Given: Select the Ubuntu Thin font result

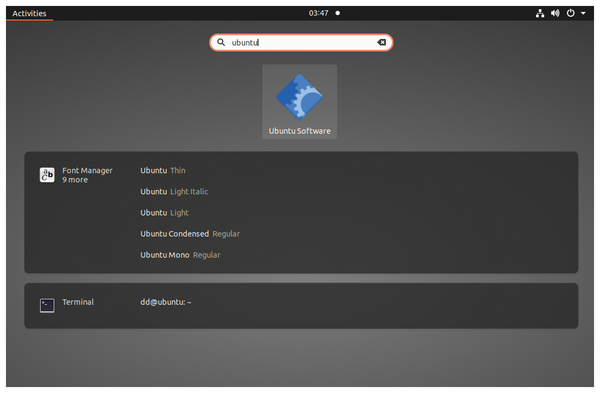Looking at the screenshot, I should 163,170.
